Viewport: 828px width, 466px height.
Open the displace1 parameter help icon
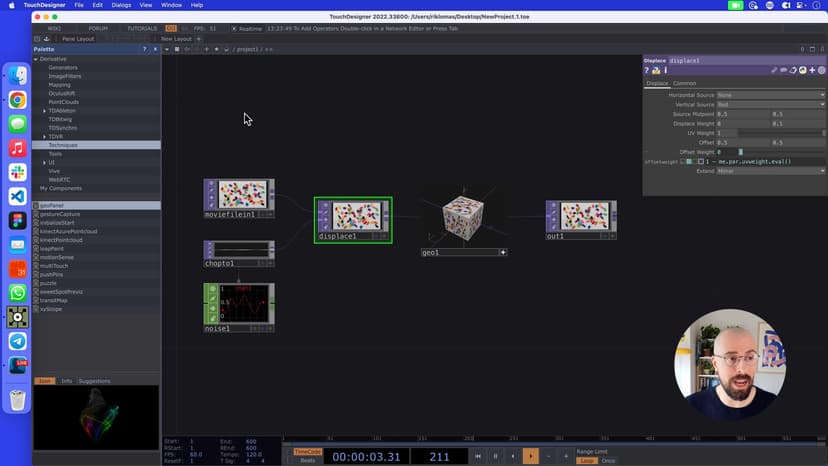(x=647, y=70)
